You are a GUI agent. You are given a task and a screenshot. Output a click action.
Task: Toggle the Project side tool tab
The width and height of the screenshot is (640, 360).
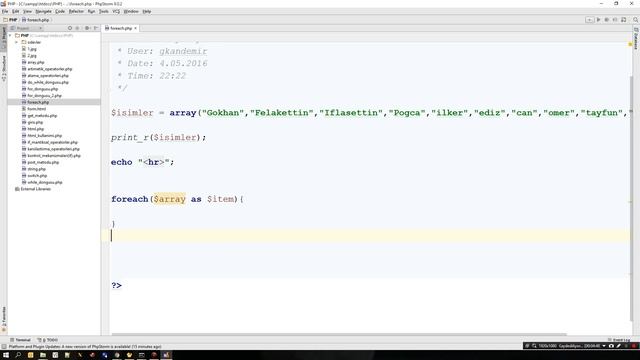point(4,38)
